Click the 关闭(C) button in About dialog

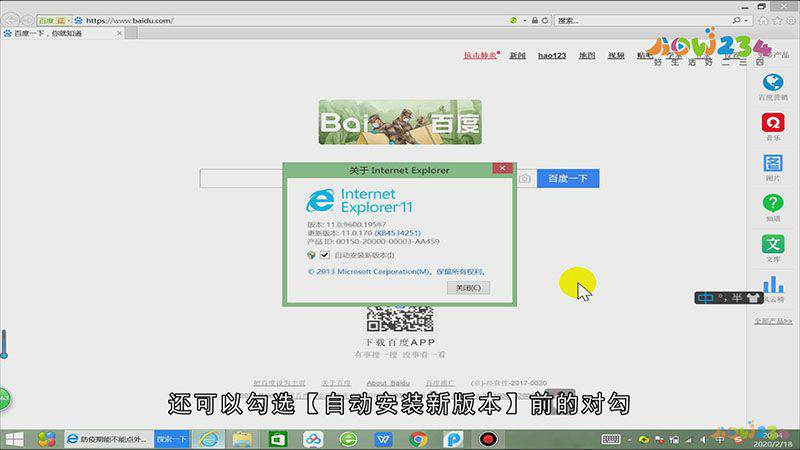pyautogui.click(x=468, y=288)
